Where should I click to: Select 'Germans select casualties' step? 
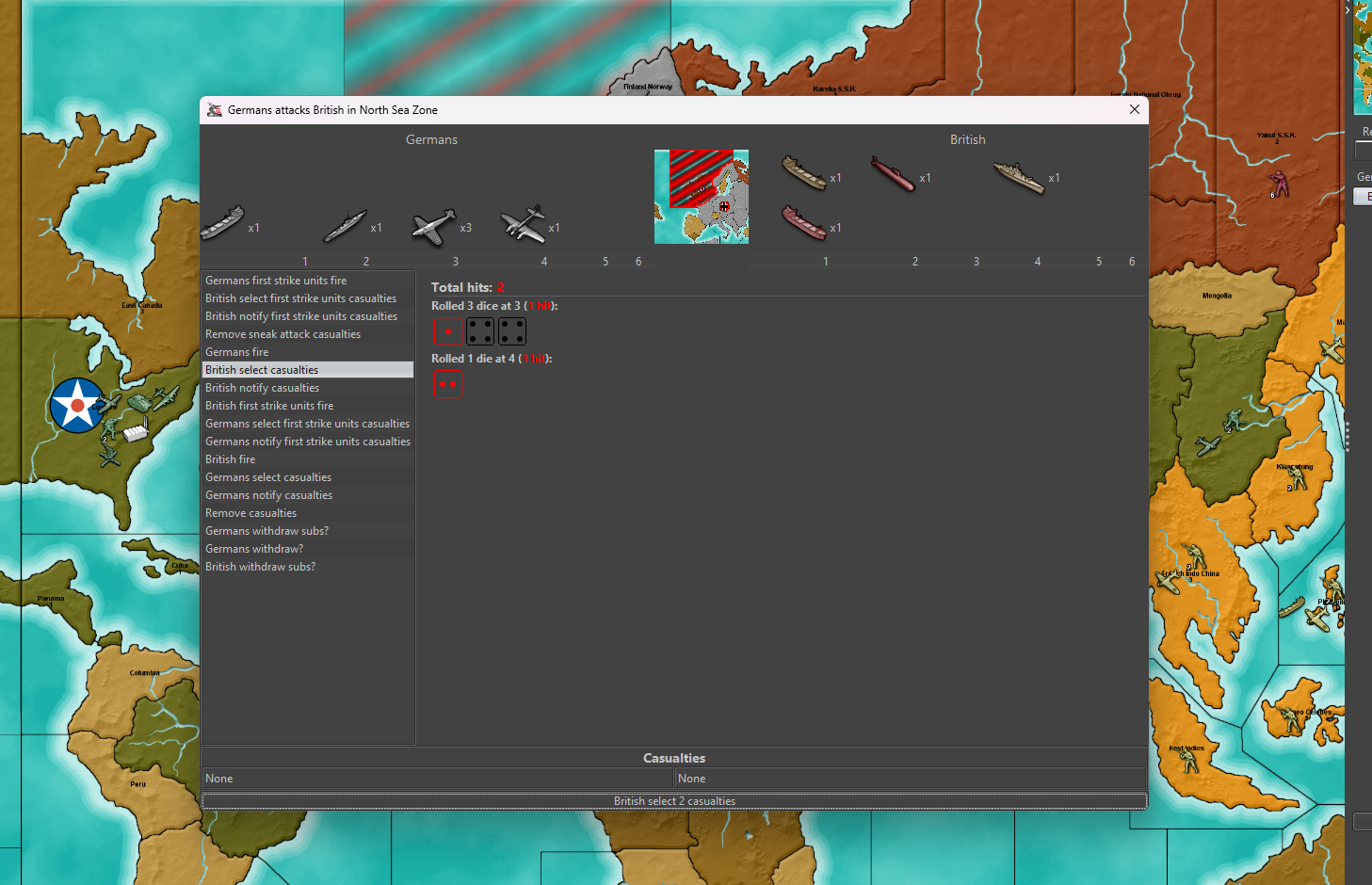coord(308,477)
